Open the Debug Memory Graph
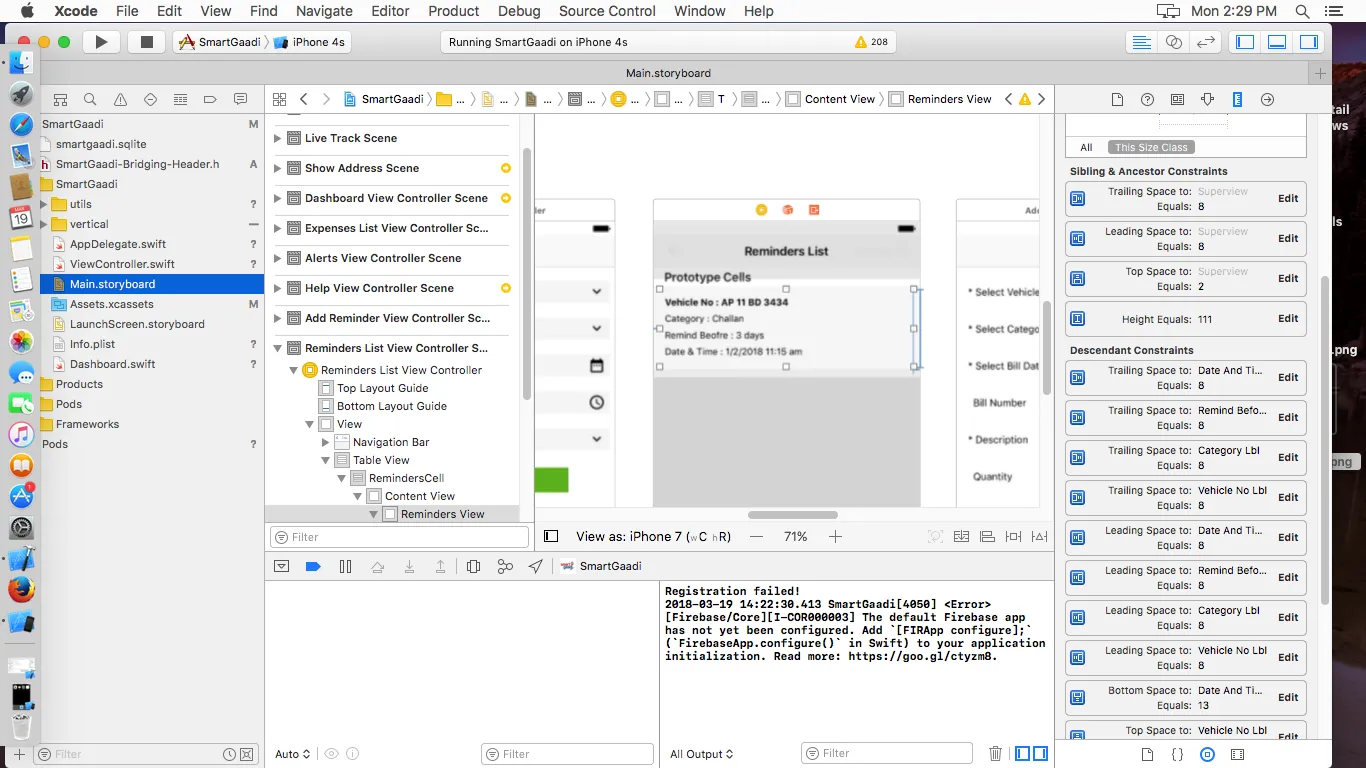Screen dimensions: 1366x768 (x=505, y=566)
